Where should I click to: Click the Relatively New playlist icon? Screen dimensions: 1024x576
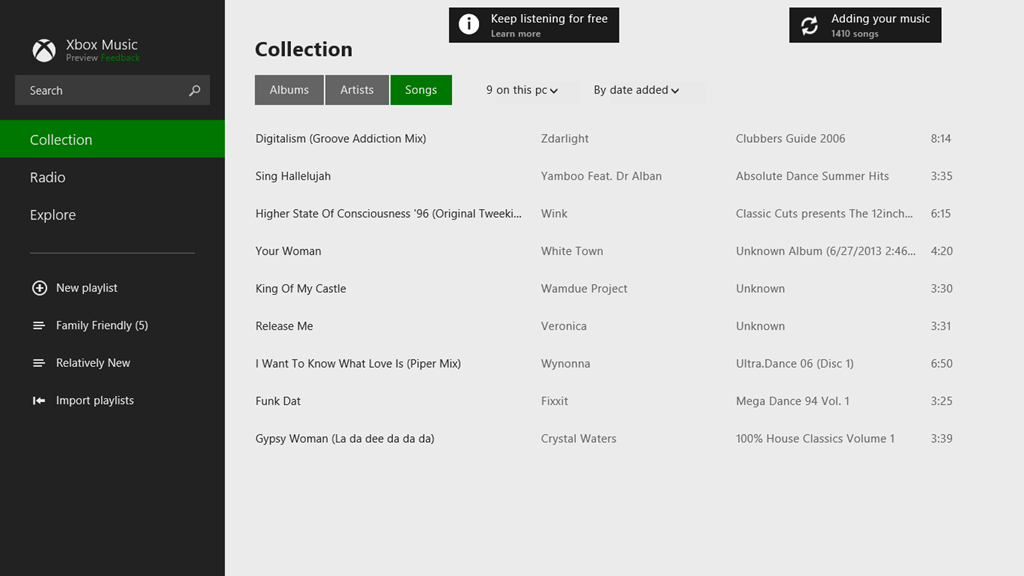pos(39,363)
